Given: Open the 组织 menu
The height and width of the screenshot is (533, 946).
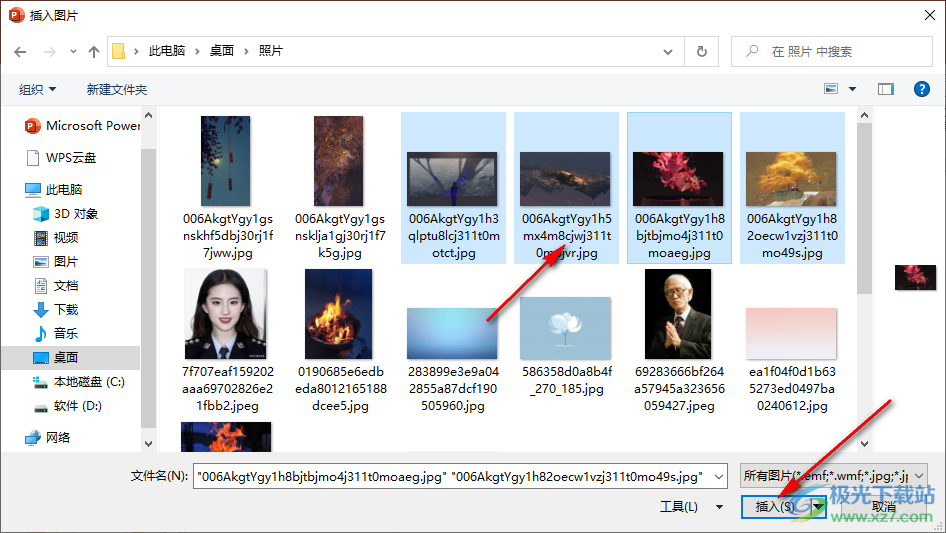Looking at the screenshot, I should tap(37, 89).
